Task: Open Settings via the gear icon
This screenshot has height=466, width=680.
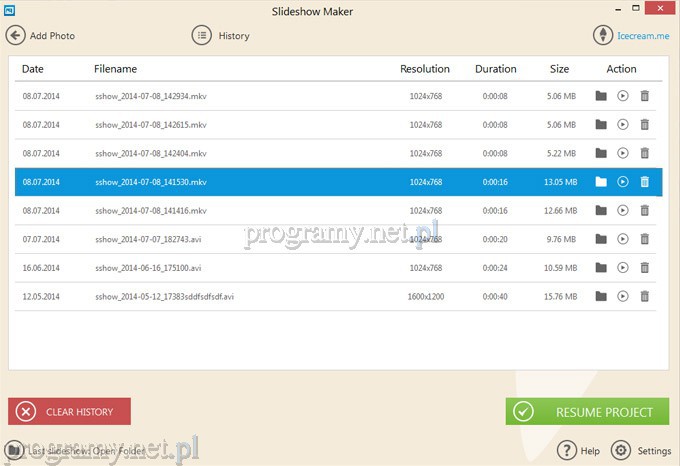Action: click(621, 451)
